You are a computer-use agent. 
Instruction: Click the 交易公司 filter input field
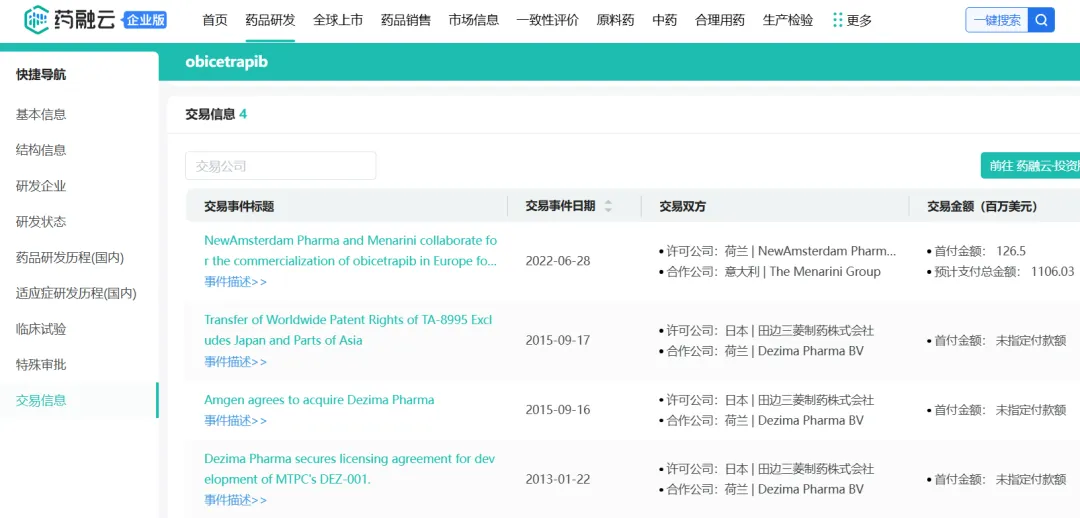(280, 166)
